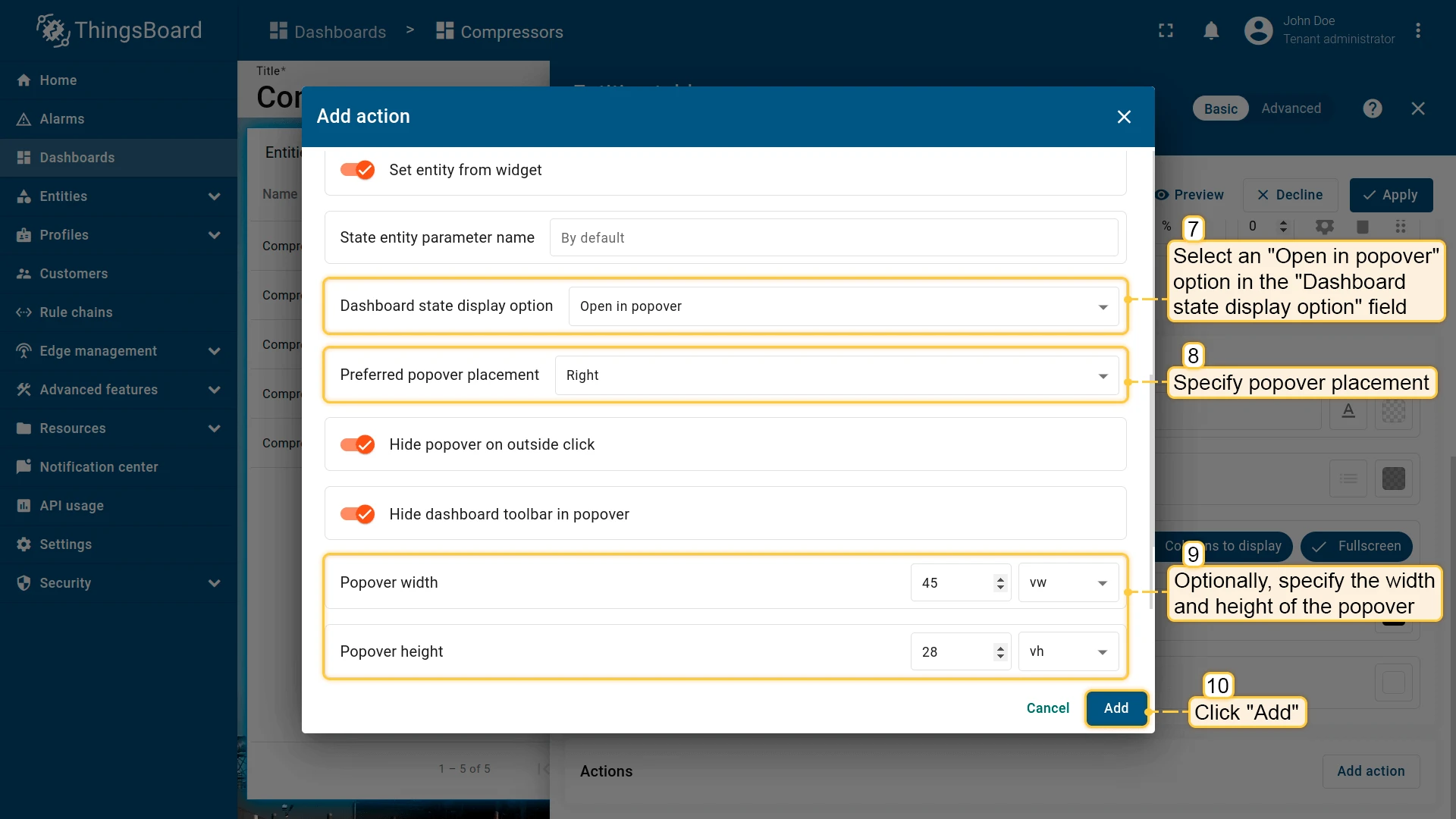Click the Home icon in sidebar
Screen dimensions: 1456x819
tap(24, 80)
